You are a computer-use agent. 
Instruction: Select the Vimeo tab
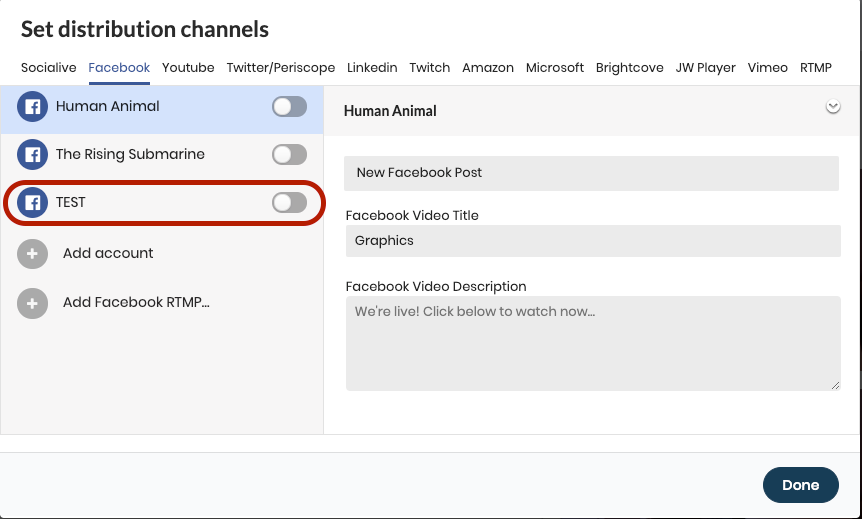click(x=767, y=68)
